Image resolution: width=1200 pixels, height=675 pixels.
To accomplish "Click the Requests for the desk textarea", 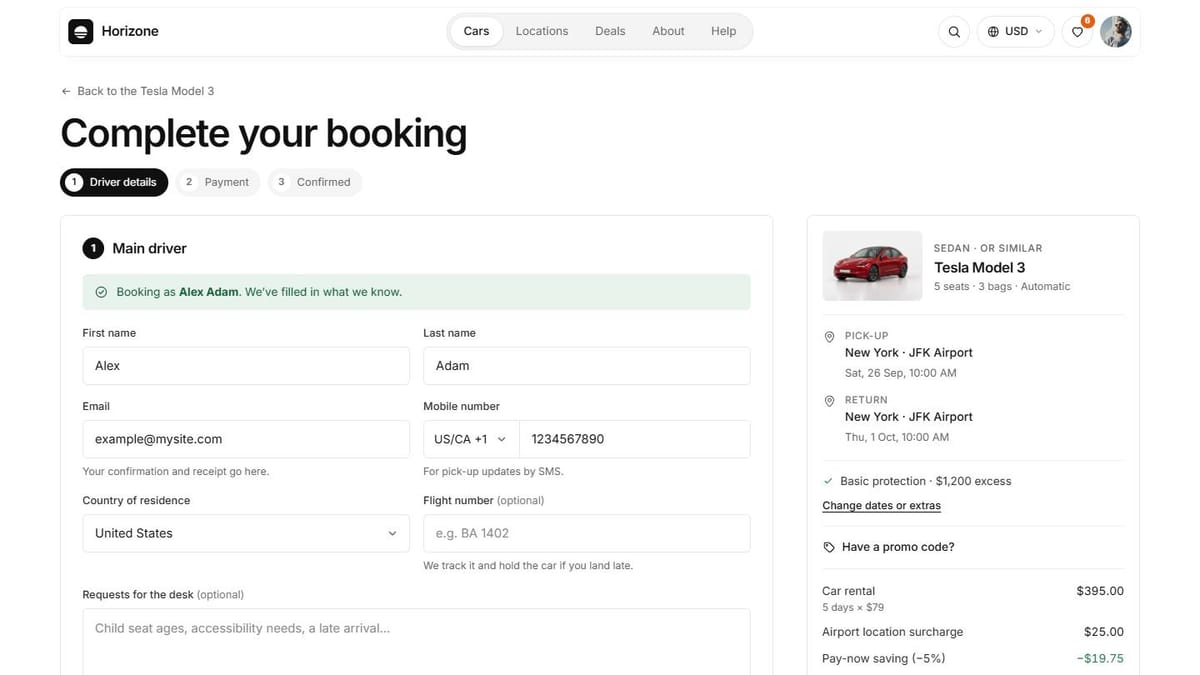I will point(416,642).
